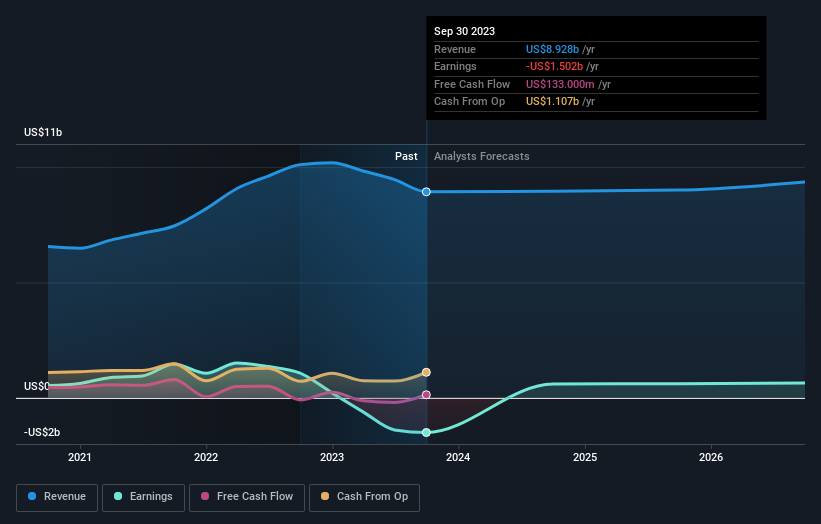Click the US$1.107b cash from op value
Image resolution: width=821 pixels, height=524 pixels.
point(552,102)
